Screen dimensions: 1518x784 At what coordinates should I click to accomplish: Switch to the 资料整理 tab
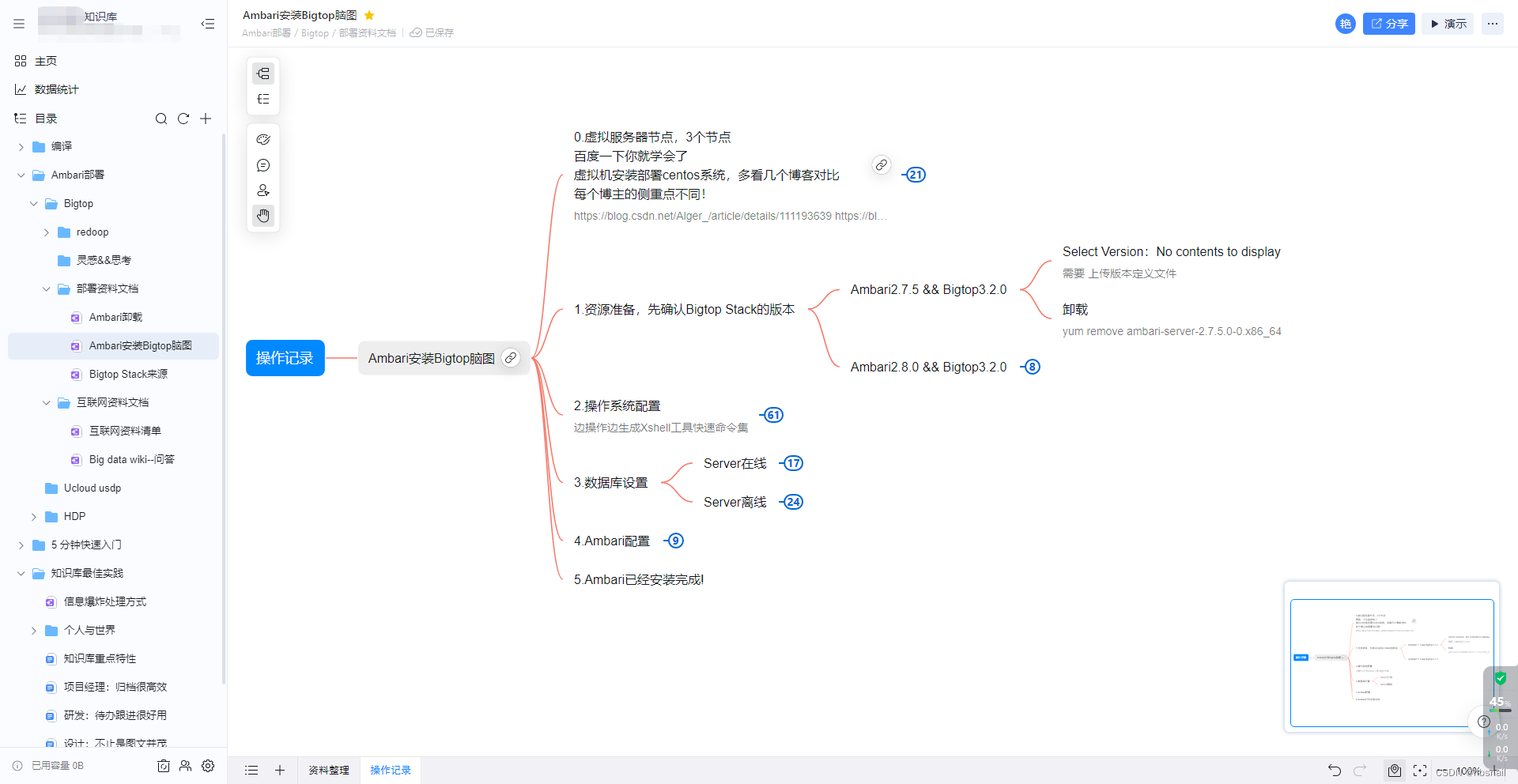coord(328,770)
